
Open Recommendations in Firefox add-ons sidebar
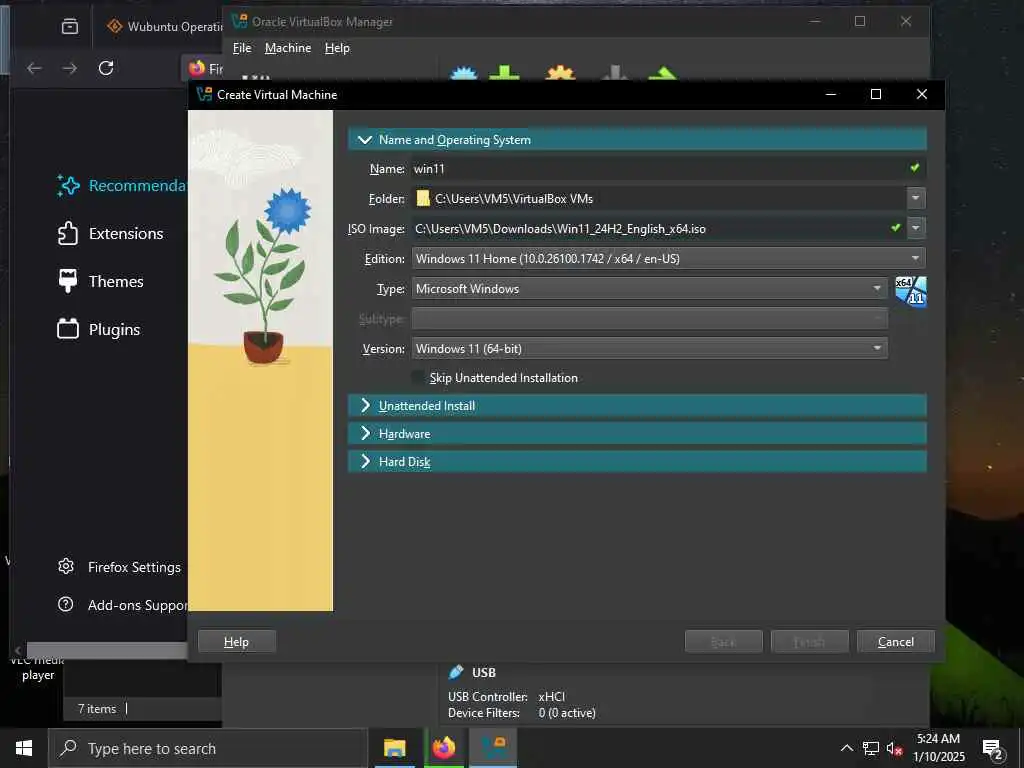[x=122, y=185]
